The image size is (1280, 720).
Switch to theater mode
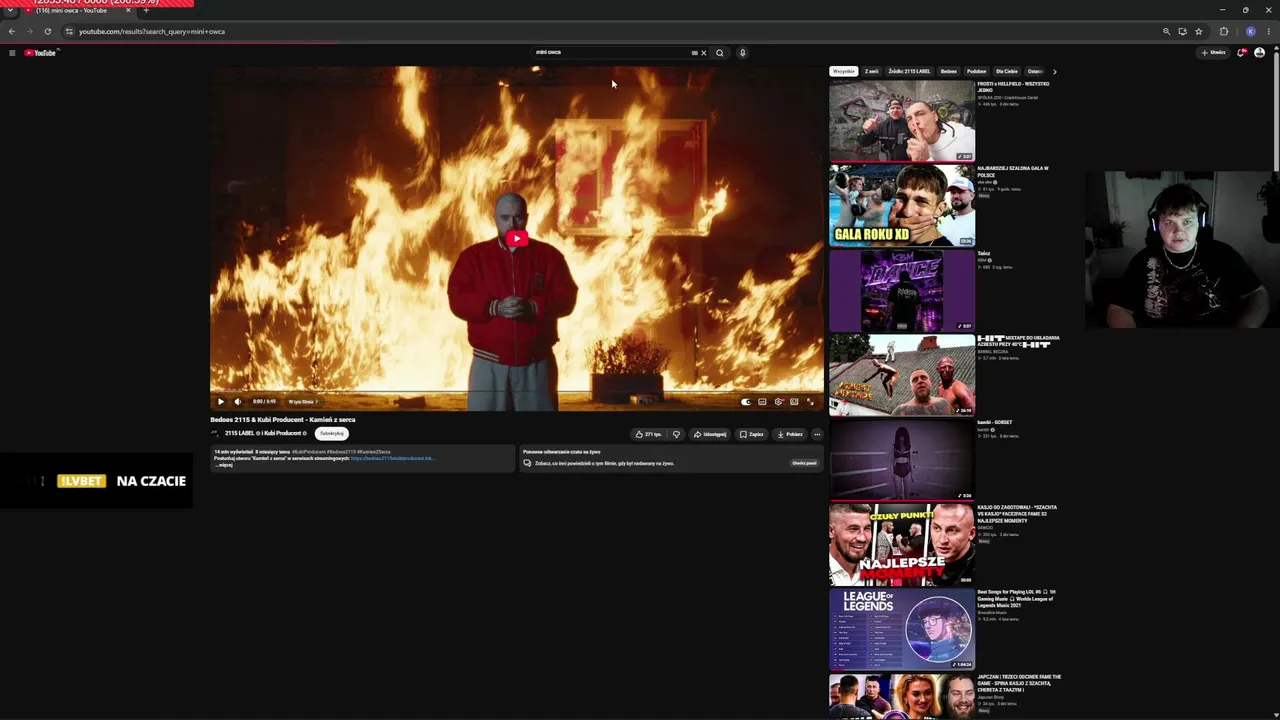coord(794,402)
